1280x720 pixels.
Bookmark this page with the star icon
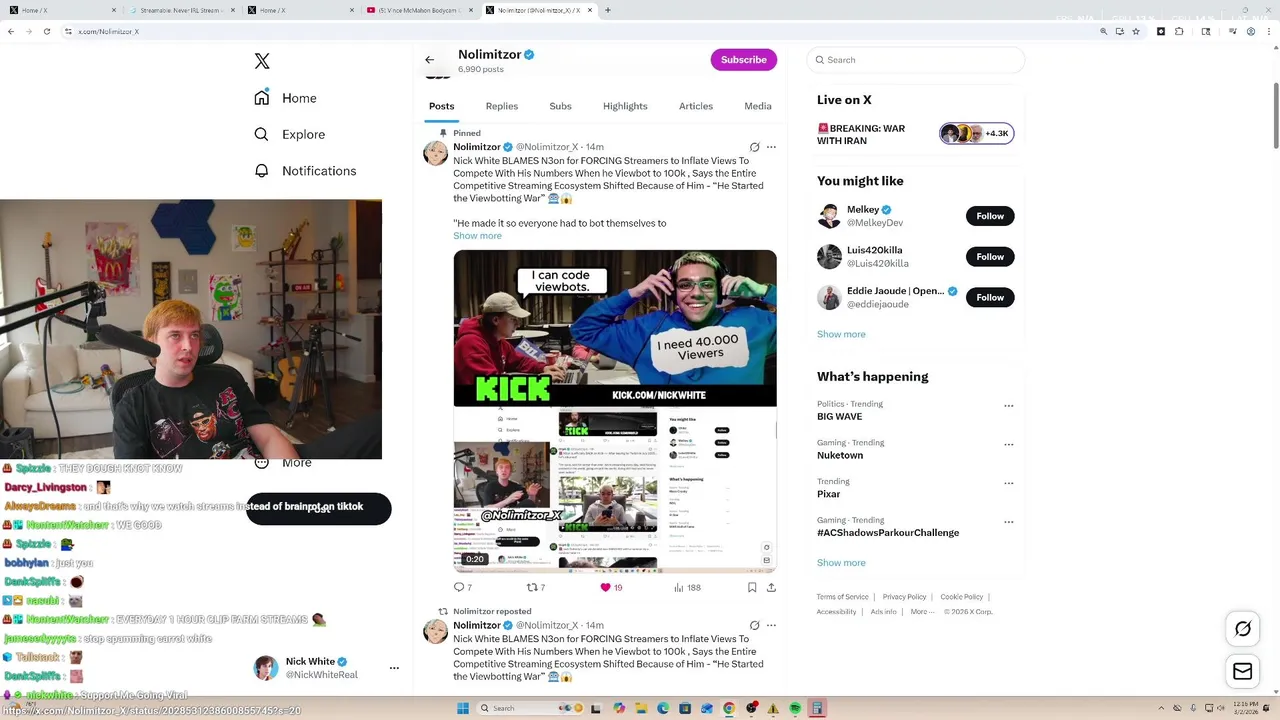1136,31
